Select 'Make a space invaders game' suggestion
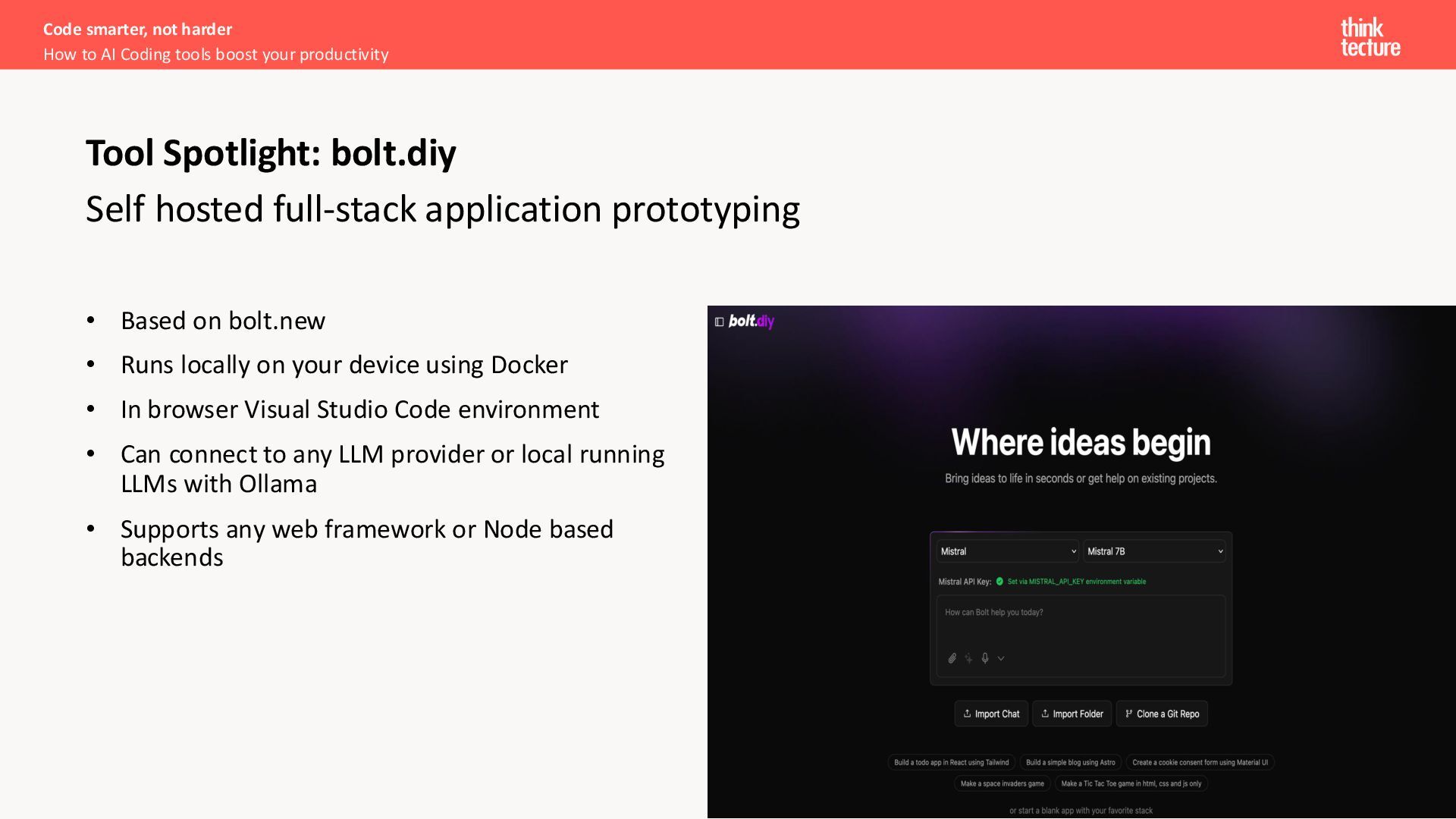Image resolution: width=1456 pixels, height=819 pixels. (1002, 783)
